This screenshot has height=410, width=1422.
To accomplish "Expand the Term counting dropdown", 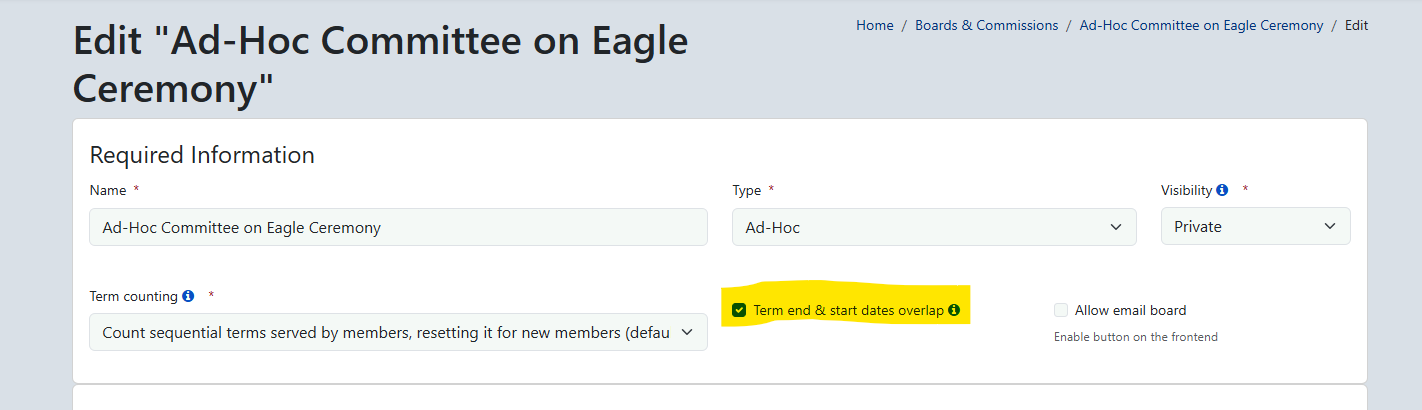I will pos(398,332).
